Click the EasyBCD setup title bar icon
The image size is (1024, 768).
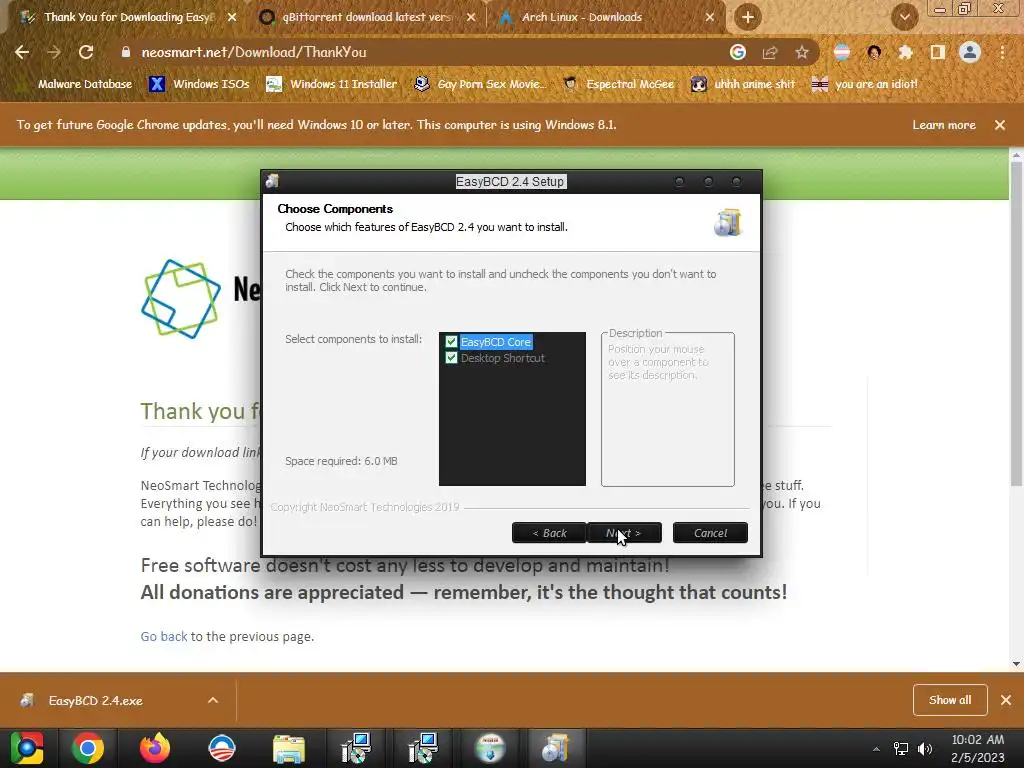pyautogui.click(x=272, y=181)
